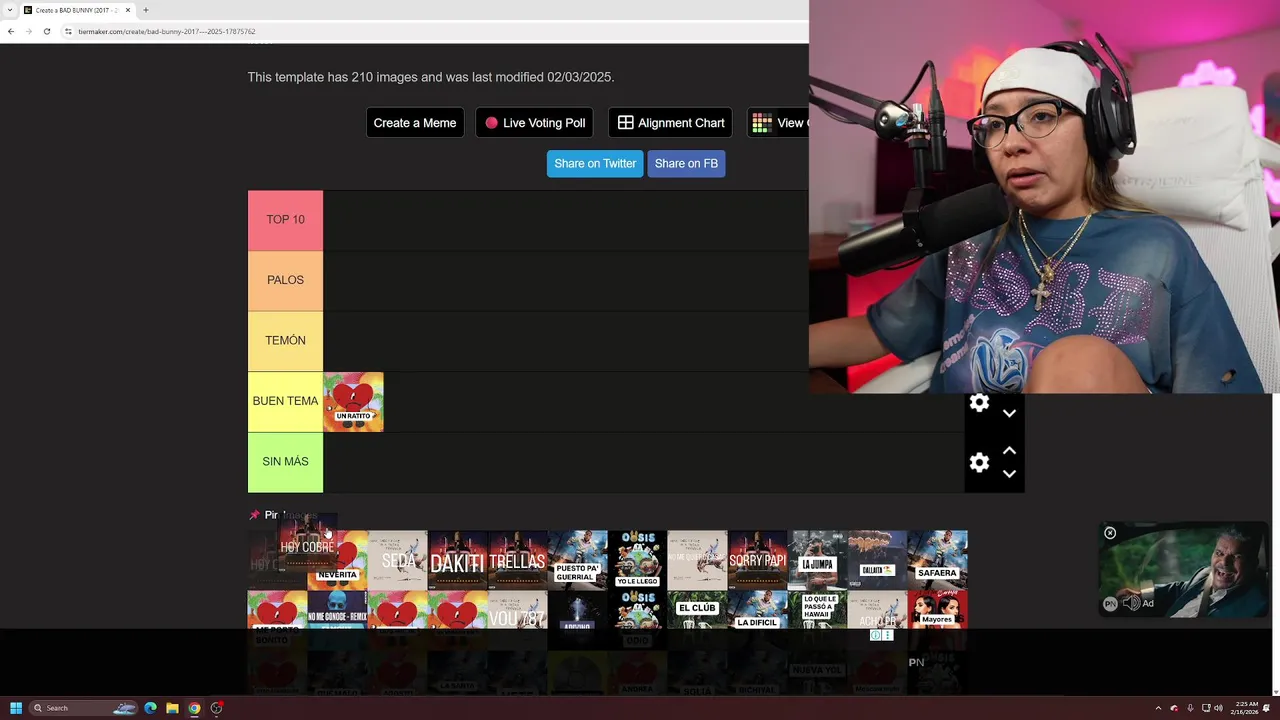This screenshot has height=720, width=1280.
Task: Move the SIN MÁS row down
Action: tap(1009, 474)
